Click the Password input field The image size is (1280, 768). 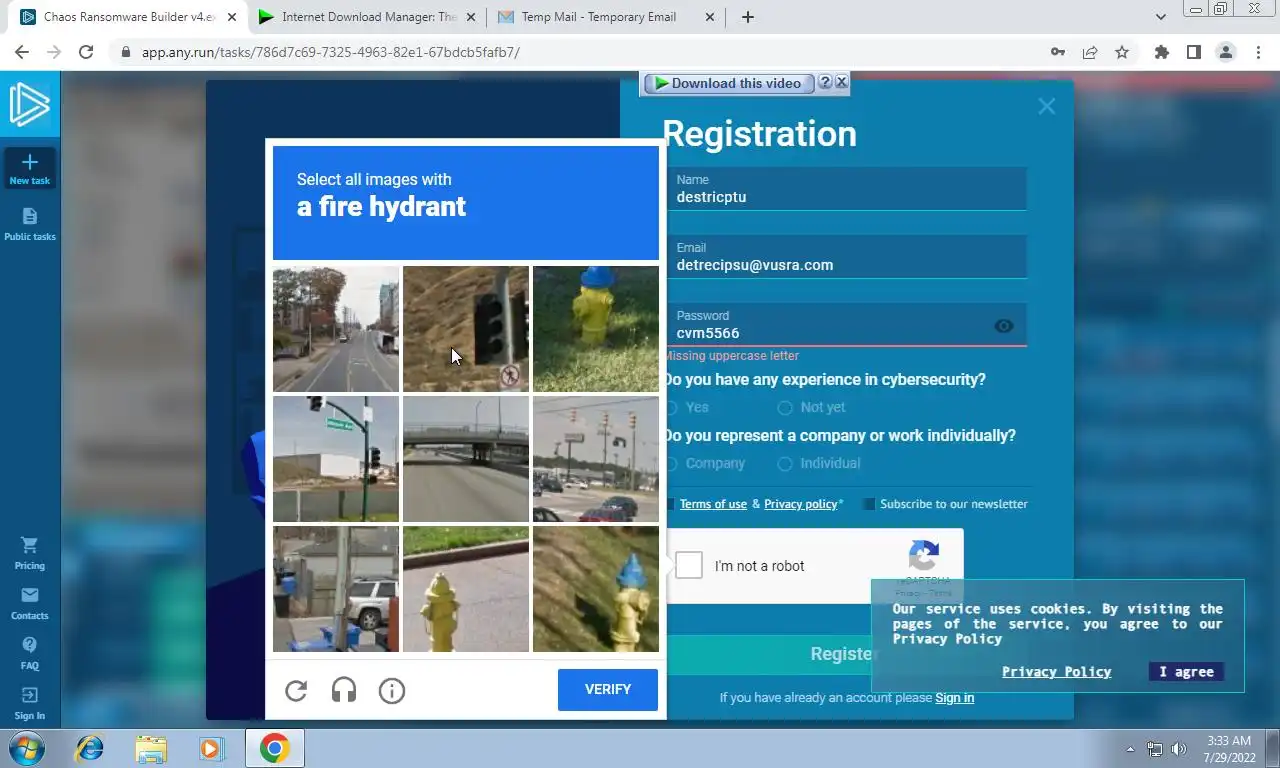[x=846, y=325]
